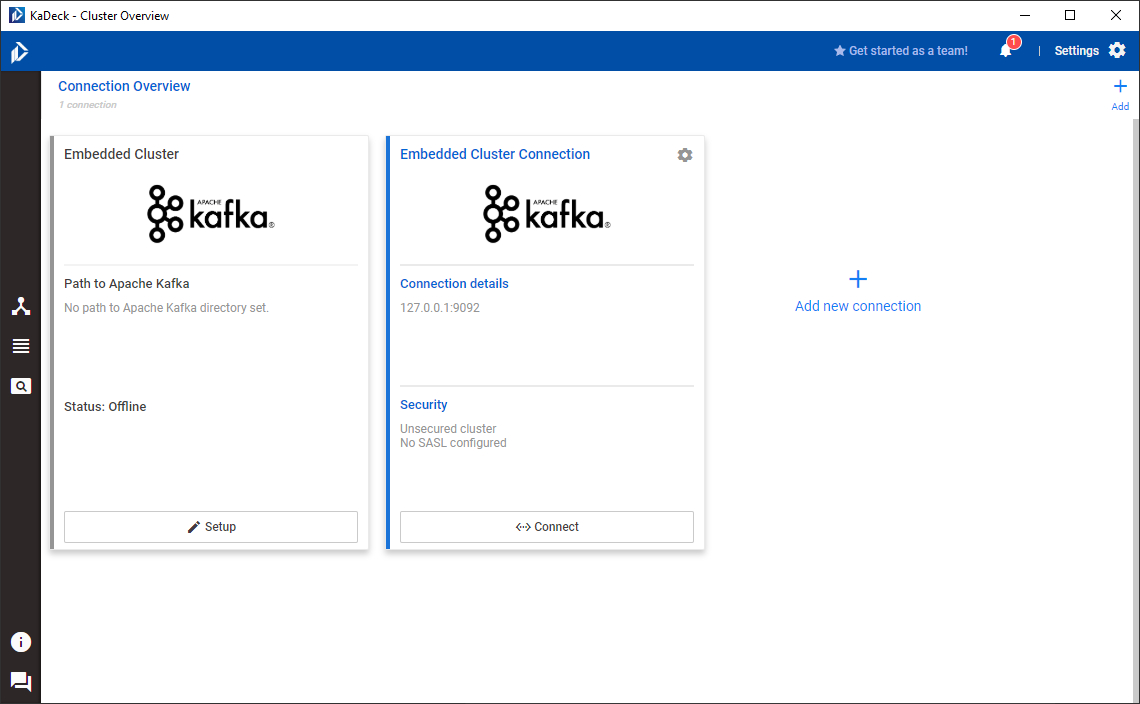This screenshot has height=704, width=1140.
Task: Click the Kafka logo in Embedded Cluster card
Action: pyautogui.click(x=211, y=214)
